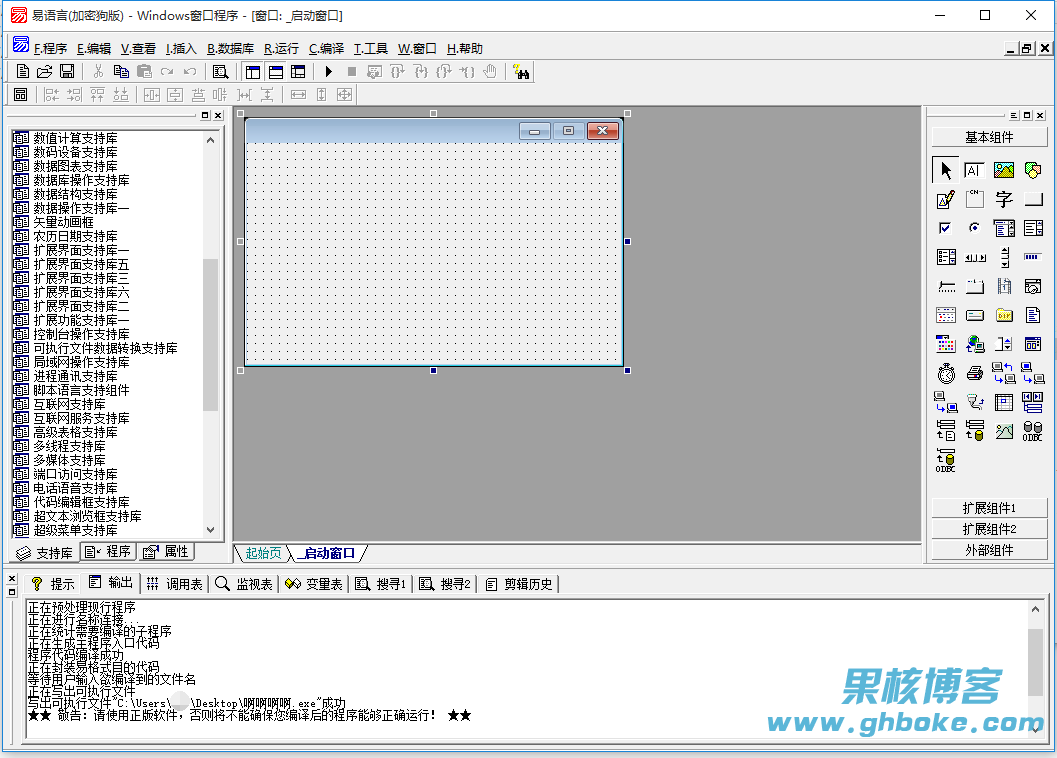Select the radio button component in palette

coord(975,228)
